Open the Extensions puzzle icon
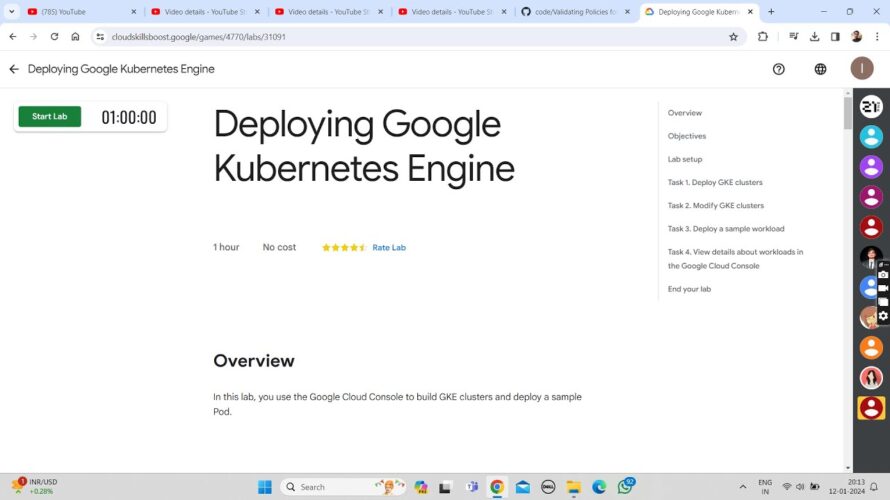890x500 pixels. (x=763, y=36)
